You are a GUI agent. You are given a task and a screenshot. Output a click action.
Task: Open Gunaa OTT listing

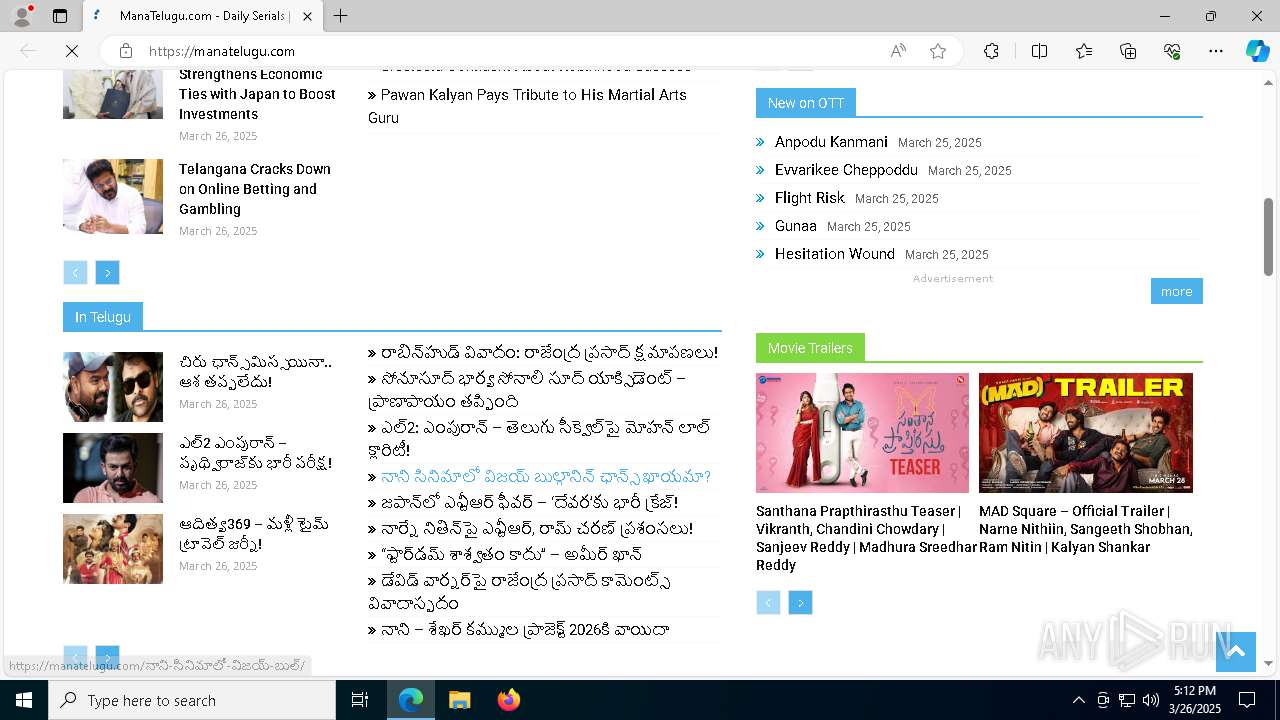[x=796, y=226]
